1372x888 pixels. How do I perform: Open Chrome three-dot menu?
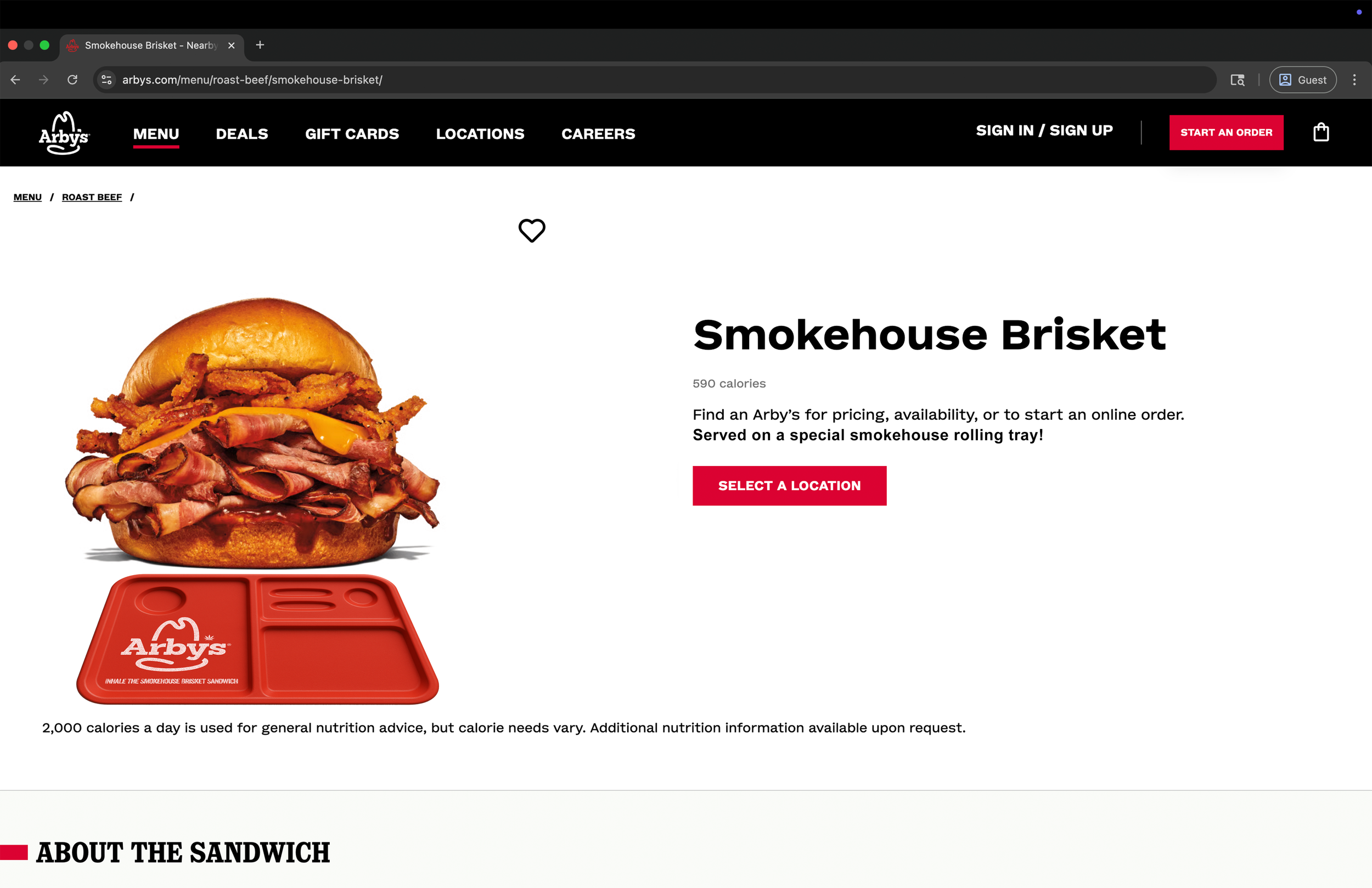[x=1354, y=80]
